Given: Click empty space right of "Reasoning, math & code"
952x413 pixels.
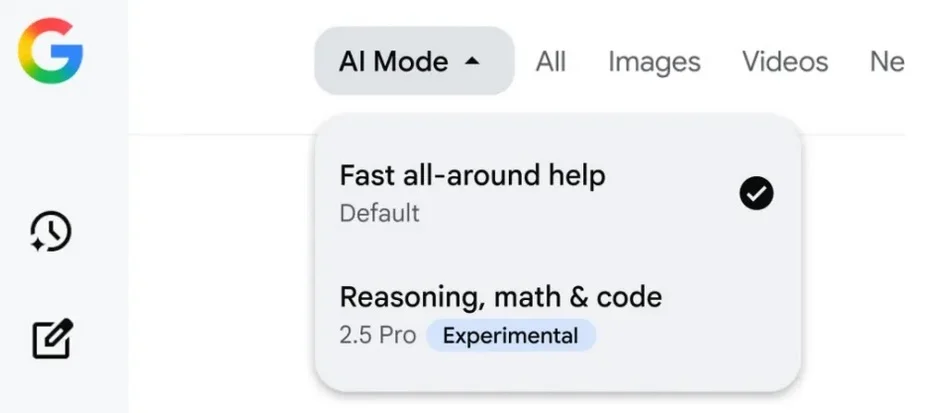Looking at the screenshot, I should pyautogui.click(x=730, y=297).
